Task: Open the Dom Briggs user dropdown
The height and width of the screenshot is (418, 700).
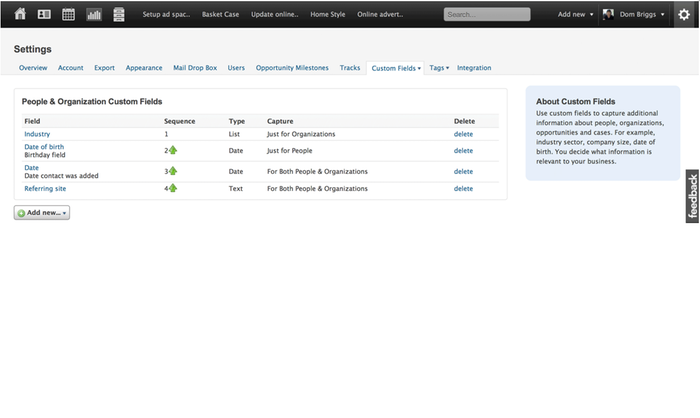Action: coord(640,15)
